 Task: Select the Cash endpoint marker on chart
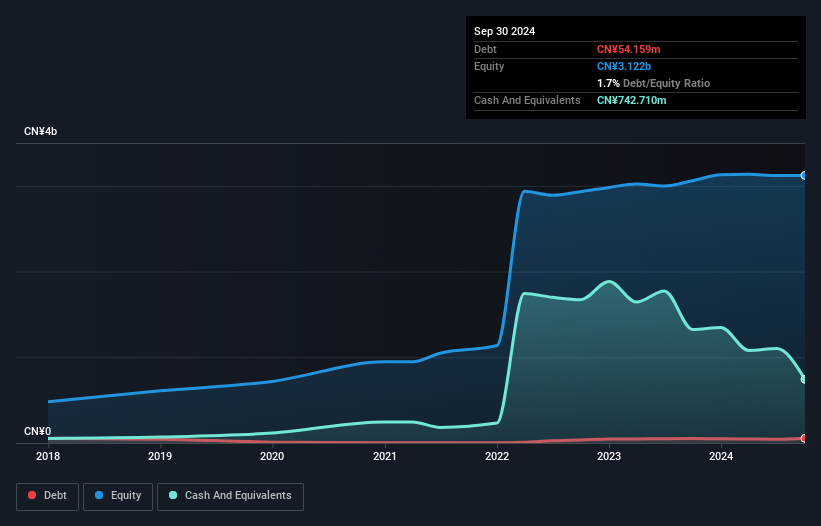[x=804, y=379]
